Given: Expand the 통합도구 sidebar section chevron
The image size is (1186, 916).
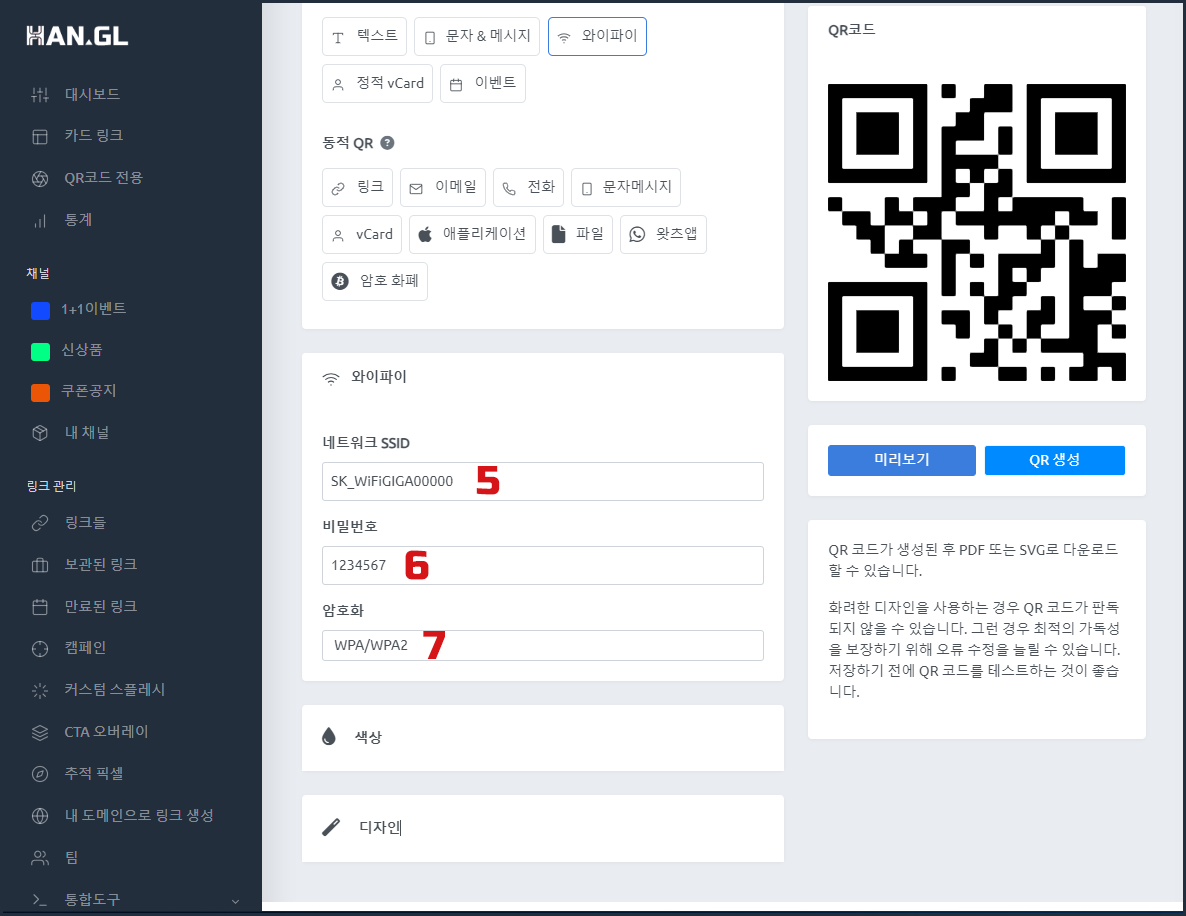Looking at the screenshot, I should (235, 901).
